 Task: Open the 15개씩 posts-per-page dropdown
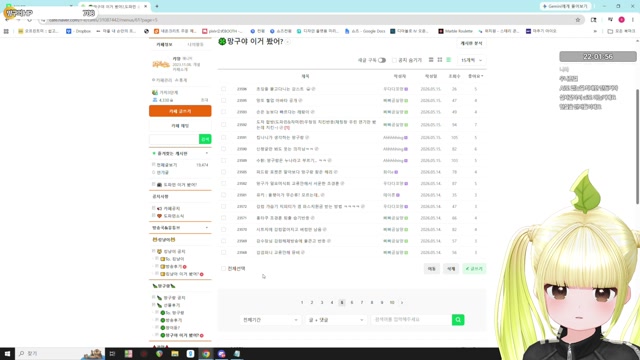tap(471, 60)
